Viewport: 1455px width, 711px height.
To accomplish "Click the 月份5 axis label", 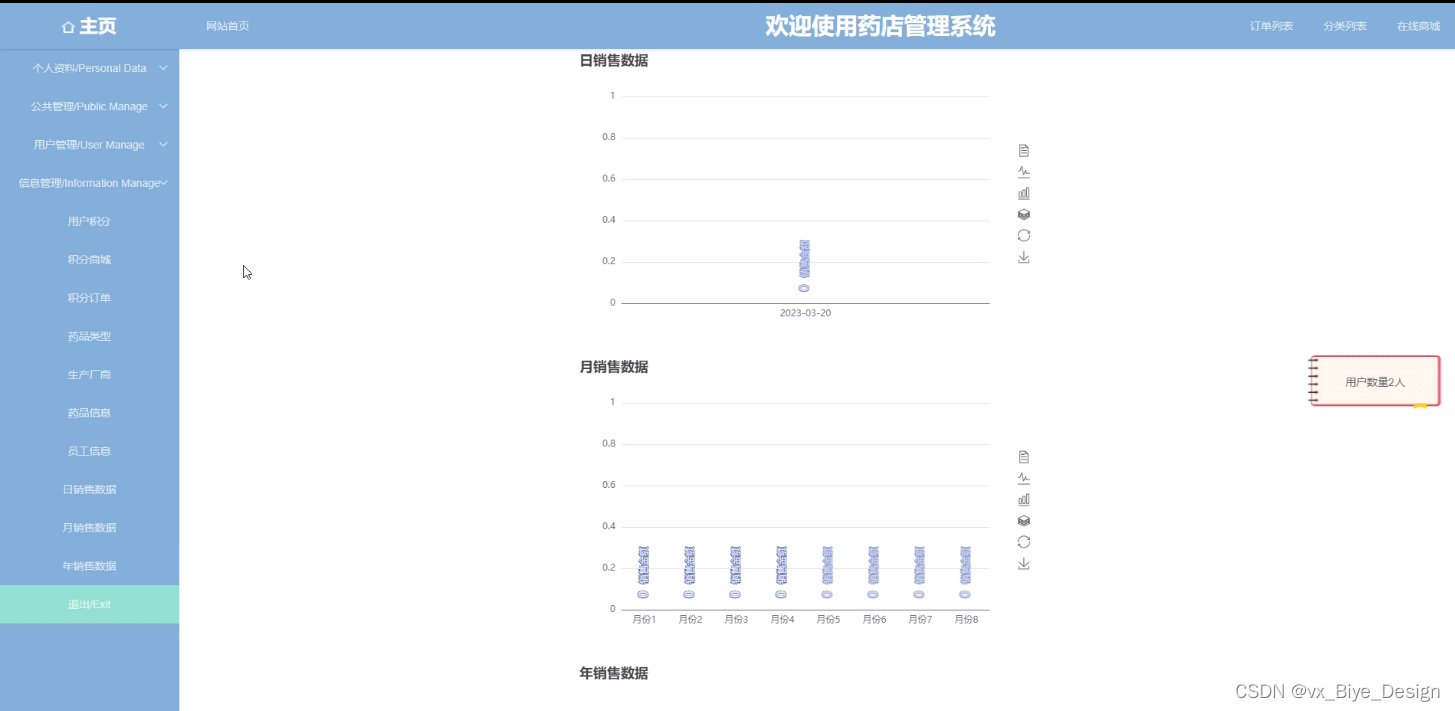I will point(828,620).
